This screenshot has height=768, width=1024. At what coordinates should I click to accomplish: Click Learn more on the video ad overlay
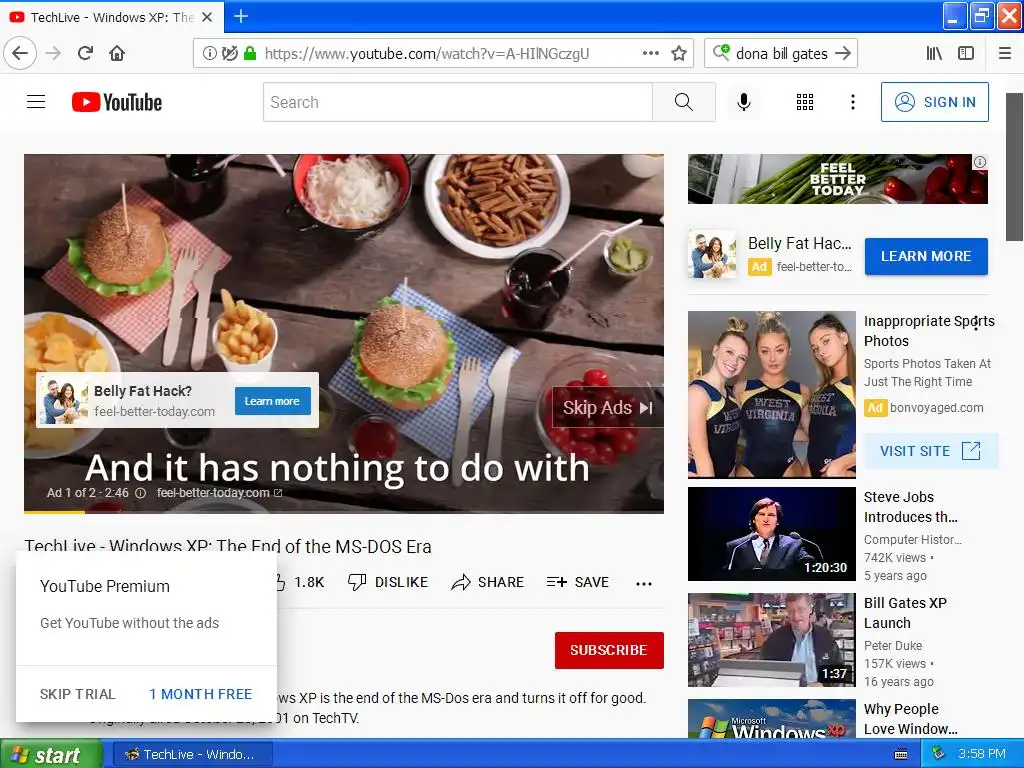(272, 401)
